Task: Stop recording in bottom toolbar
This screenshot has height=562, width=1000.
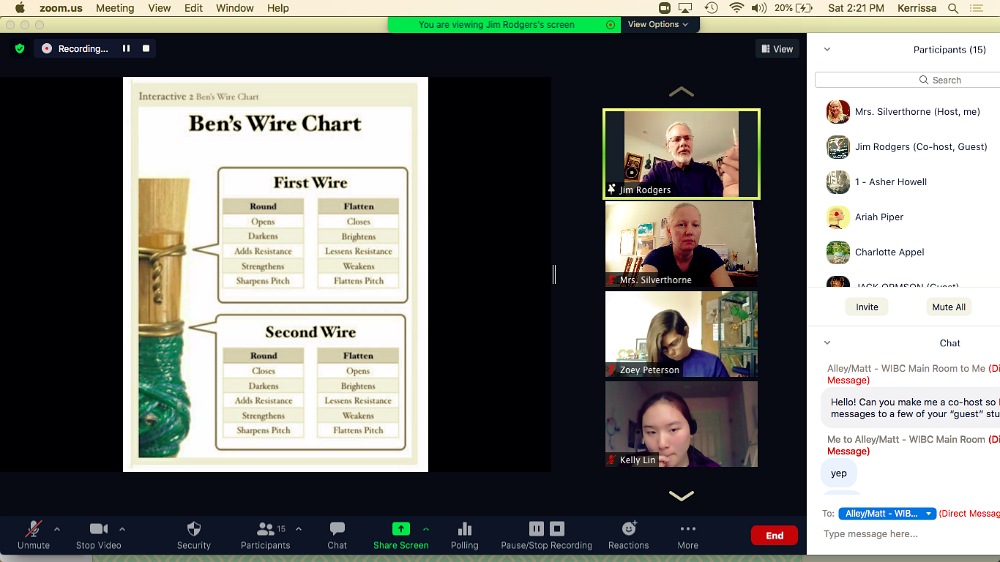Action: pos(557,528)
